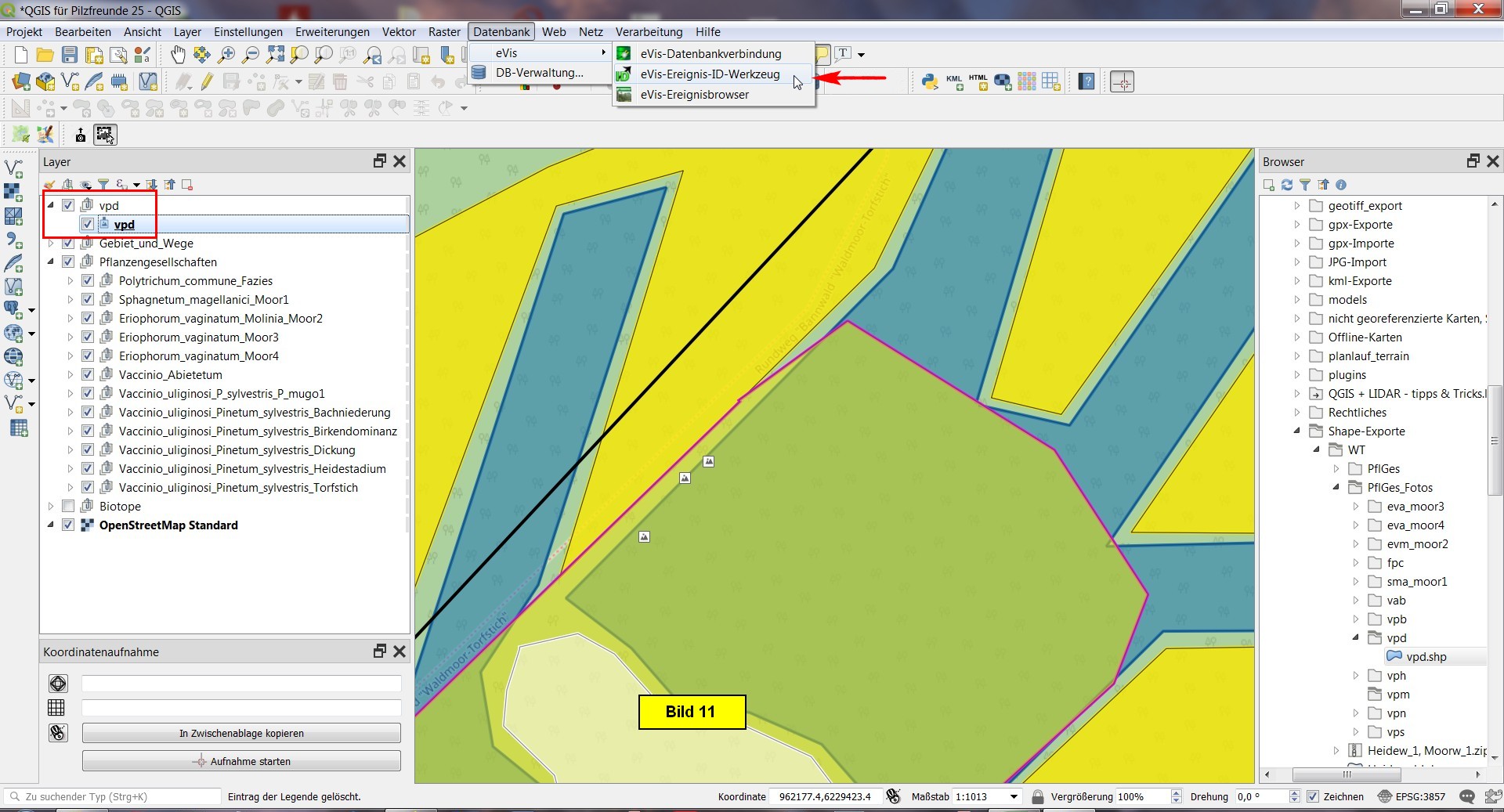Open the Python console icon
Viewport: 1504px width, 812px height.
[x=929, y=81]
